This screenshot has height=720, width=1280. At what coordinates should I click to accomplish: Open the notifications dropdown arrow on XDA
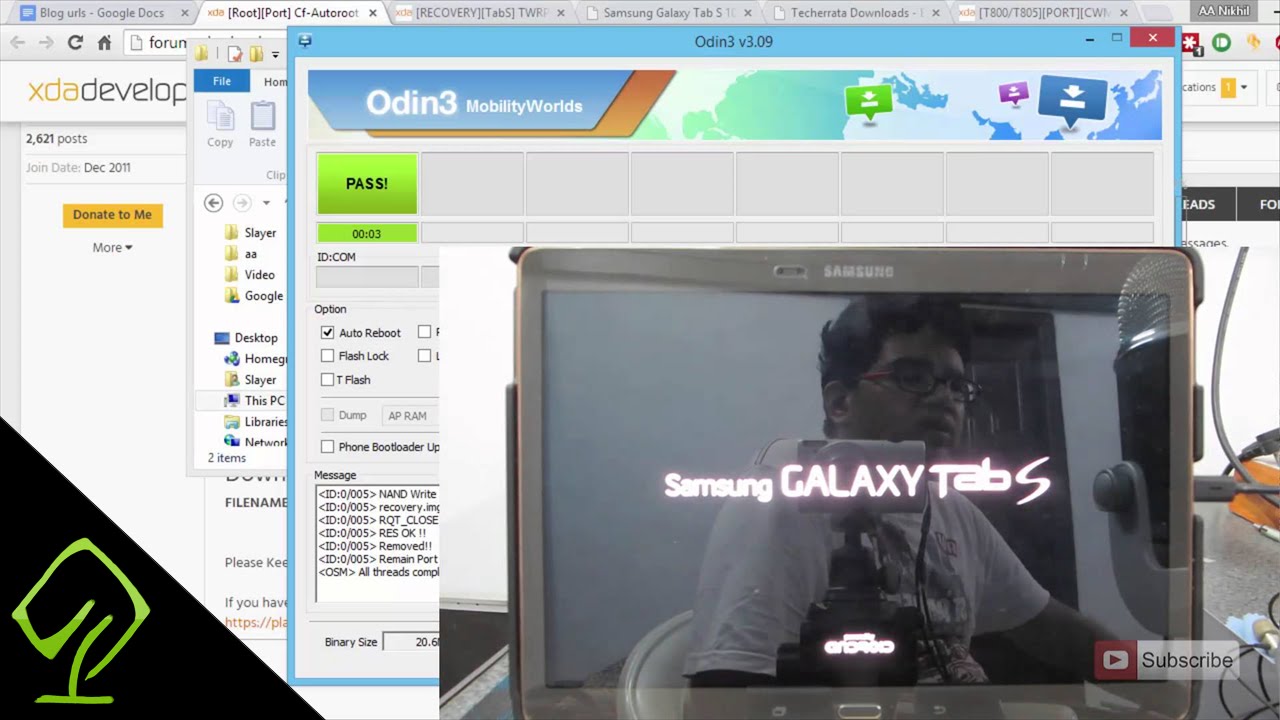tap(1244, 87)
